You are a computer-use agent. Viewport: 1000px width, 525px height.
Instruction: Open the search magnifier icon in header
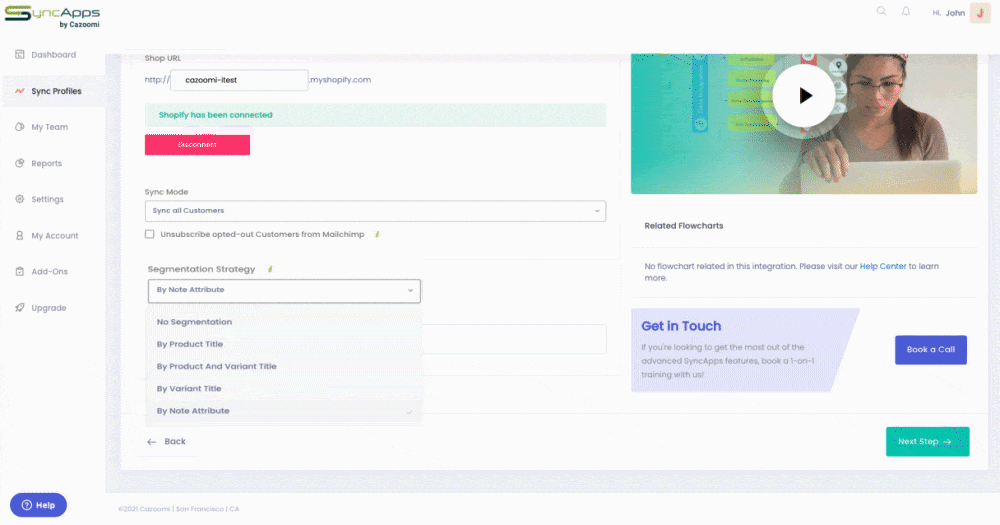click(x=881, y=11)
